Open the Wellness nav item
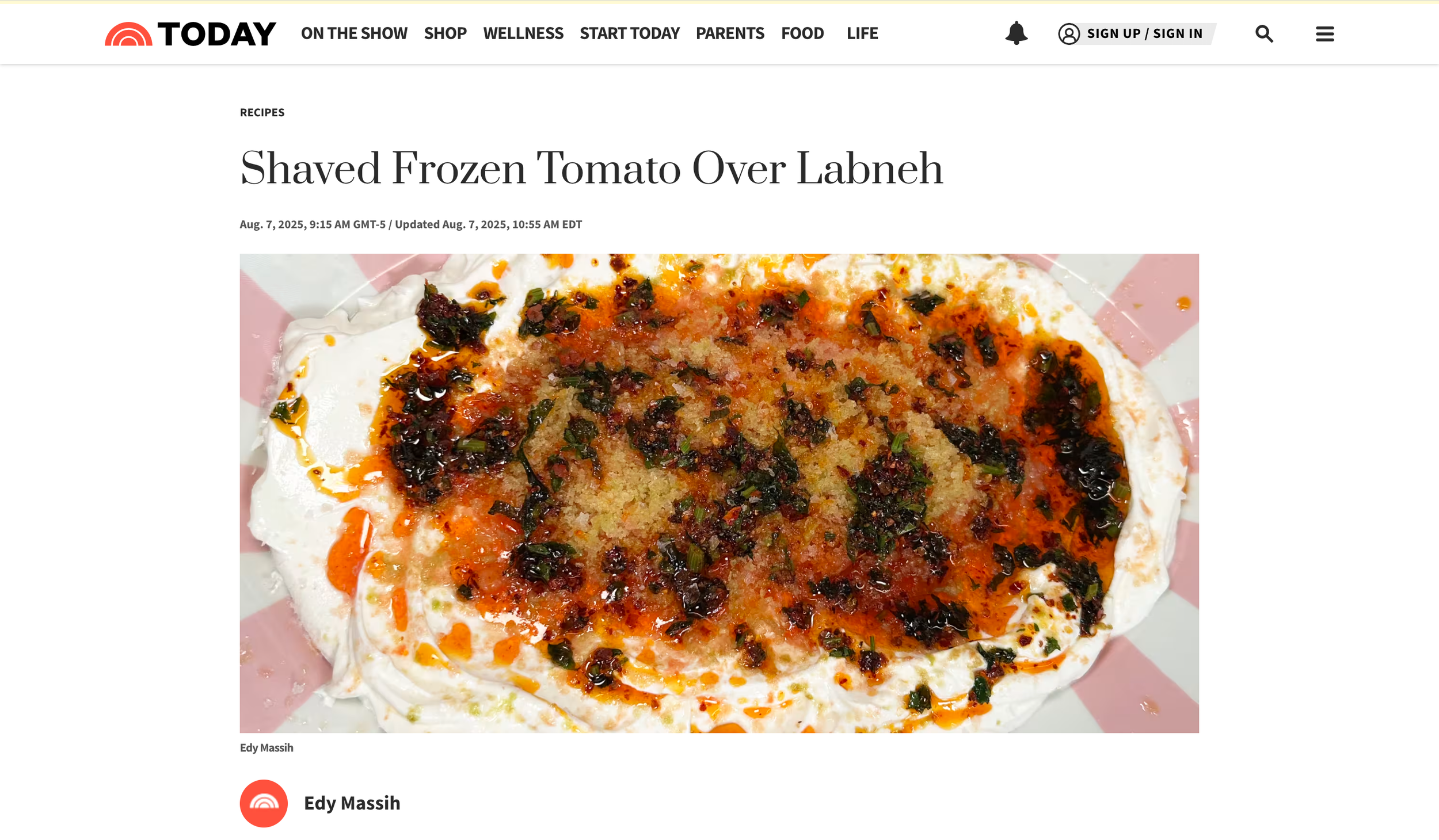Screen dimensions: 1439x840 click(523, 33)
